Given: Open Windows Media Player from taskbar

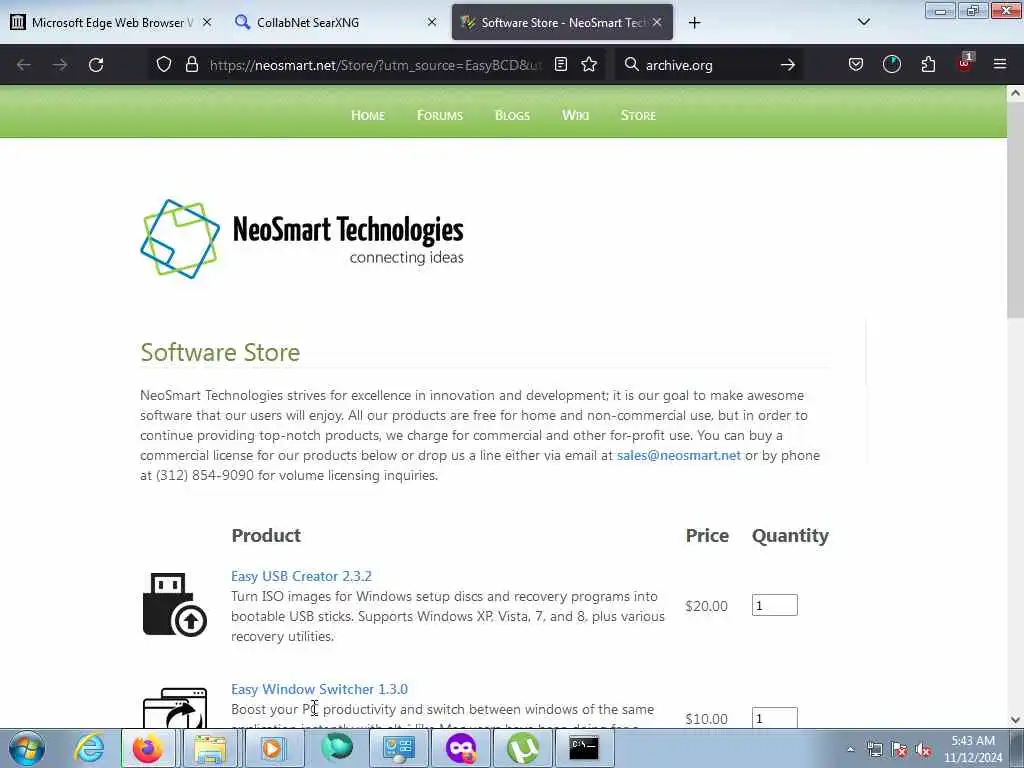Looking at the screenshot, I should (272, 748).
